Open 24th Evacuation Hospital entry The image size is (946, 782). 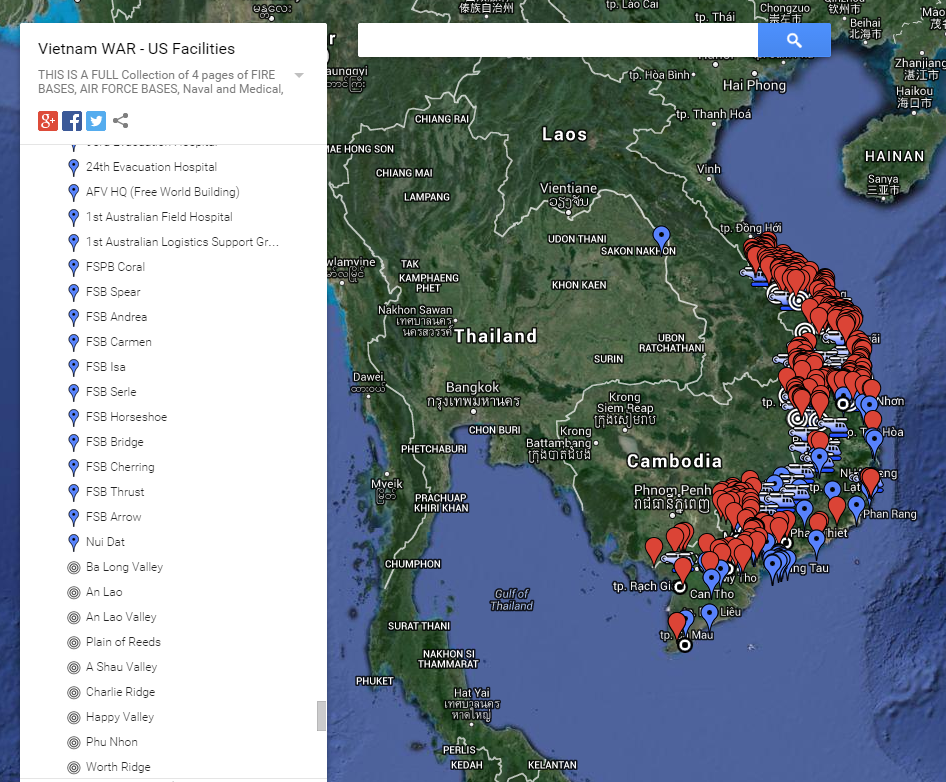151,167
